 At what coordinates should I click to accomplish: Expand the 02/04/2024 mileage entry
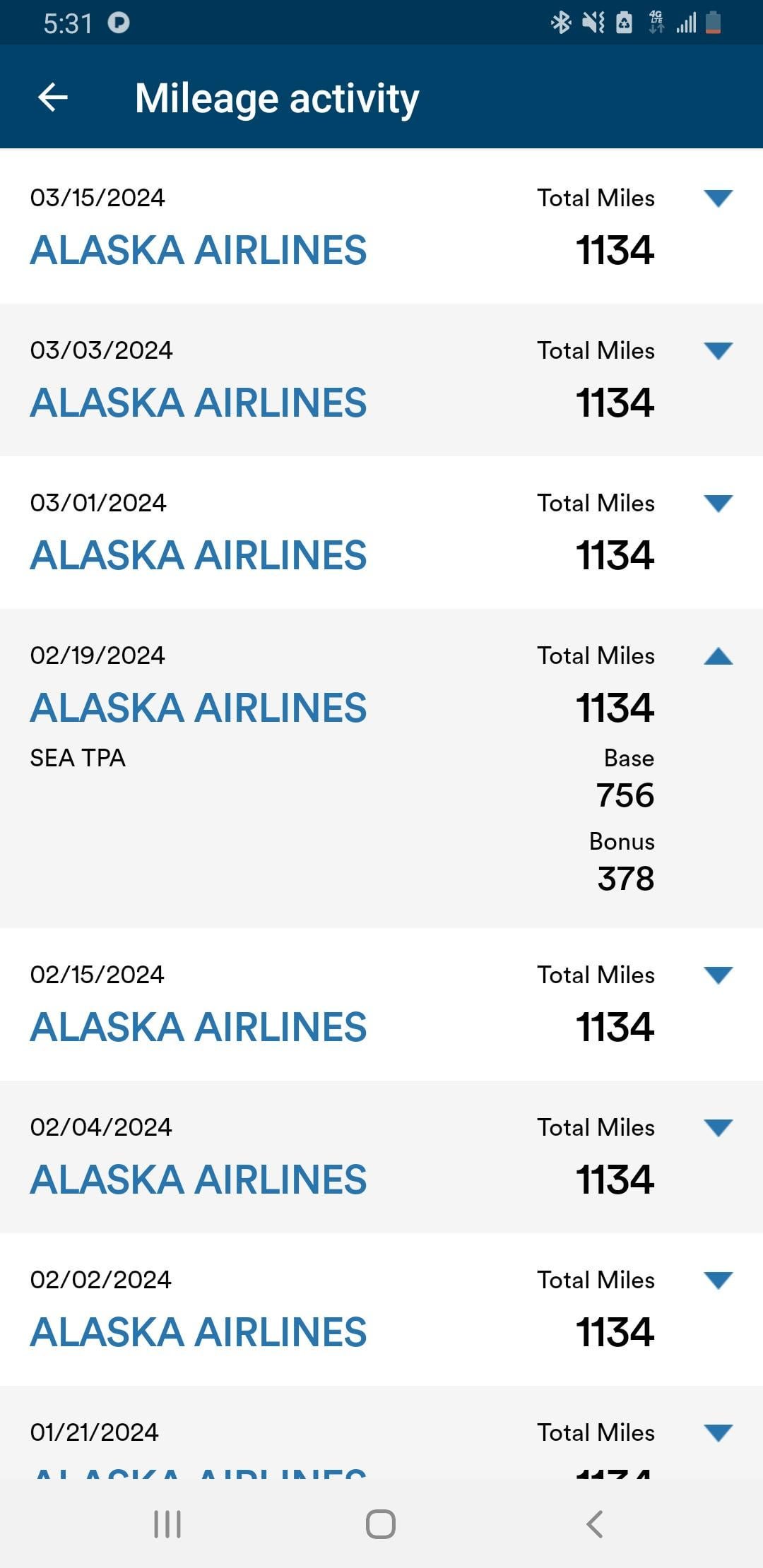718,1128
